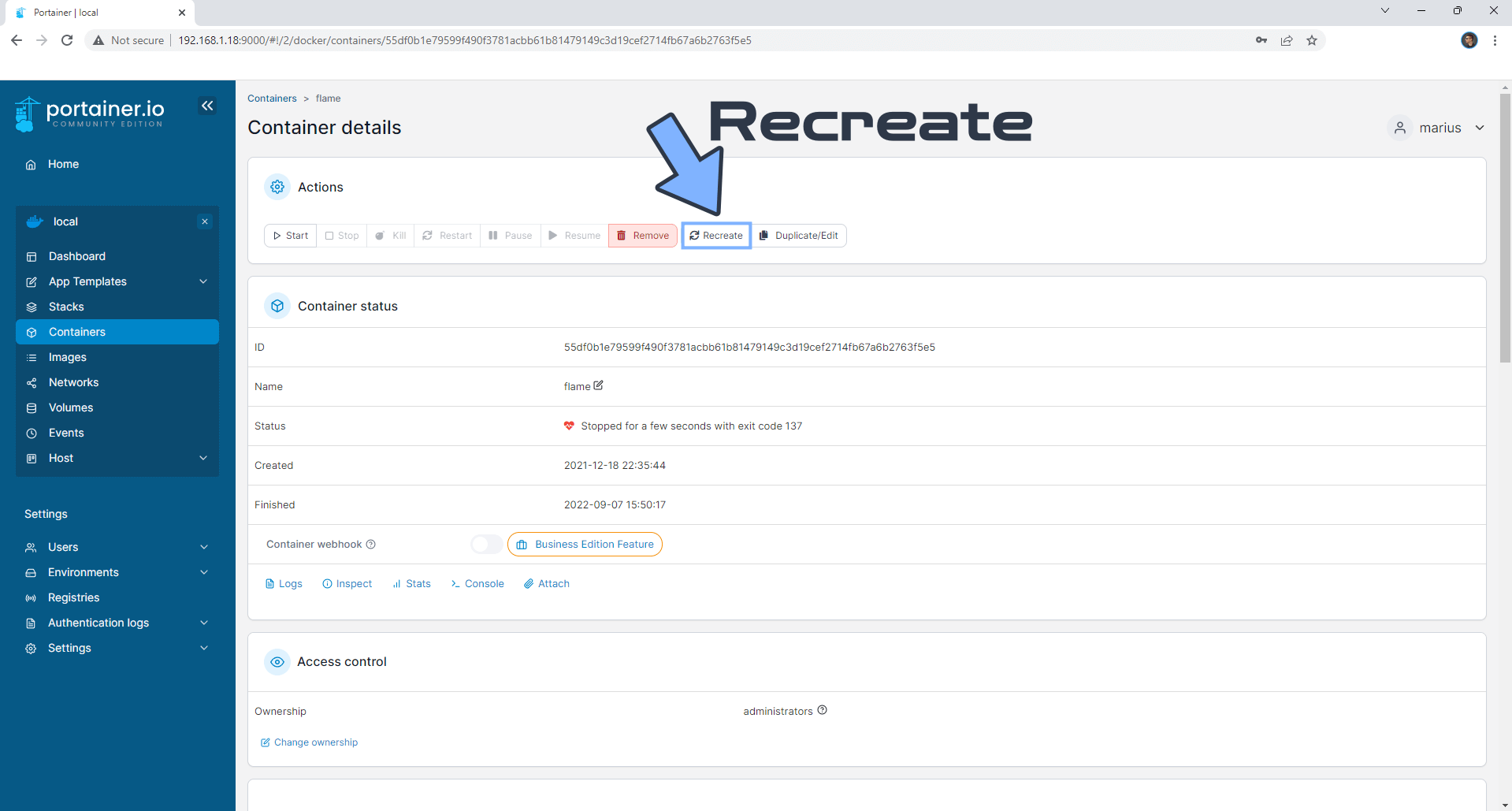
Task: Open container Logs link
Action: coord(284,584)
